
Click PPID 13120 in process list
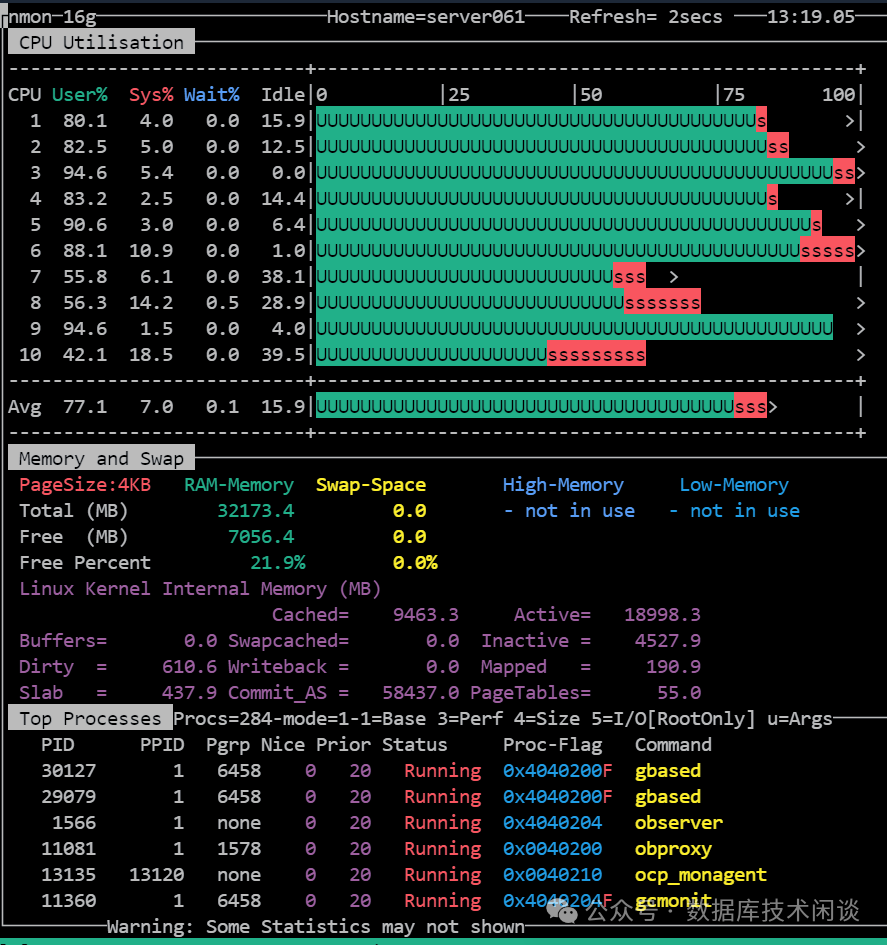[x=156, y=874]
